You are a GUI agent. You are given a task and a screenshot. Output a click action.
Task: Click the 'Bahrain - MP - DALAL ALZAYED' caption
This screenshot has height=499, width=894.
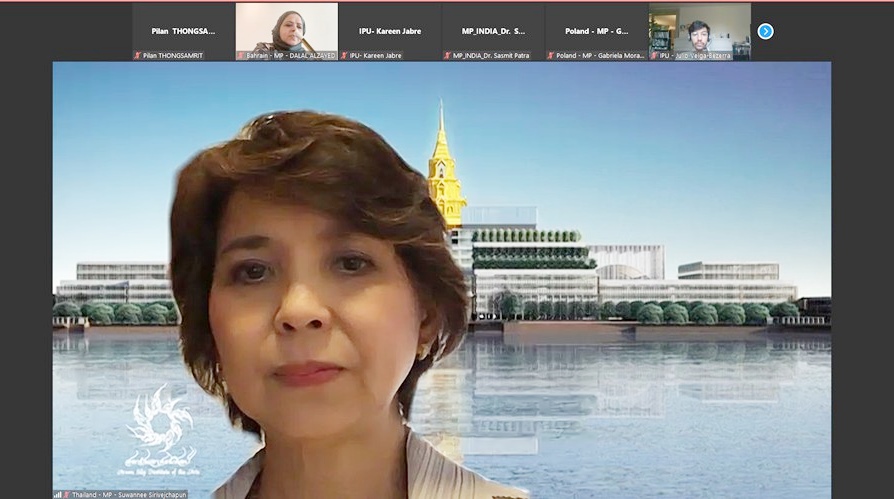[290, 56]
